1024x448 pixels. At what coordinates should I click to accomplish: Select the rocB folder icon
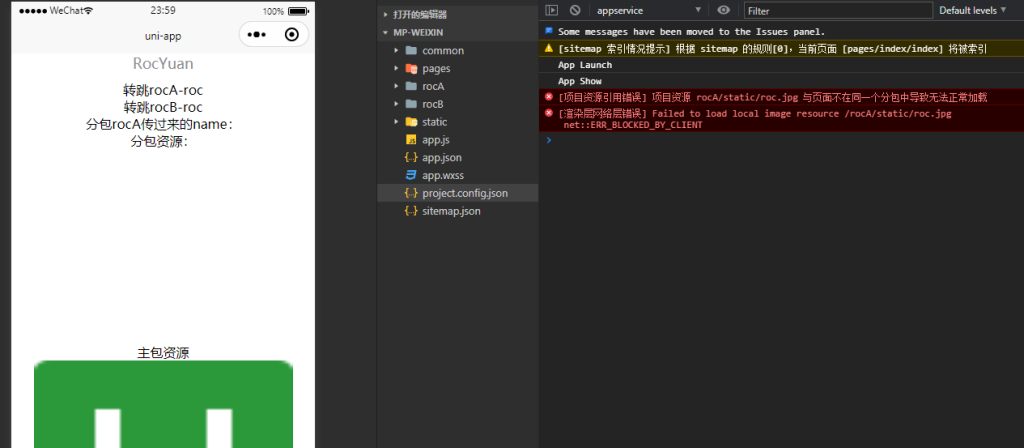pyautogui.click(x=411, y=104)
